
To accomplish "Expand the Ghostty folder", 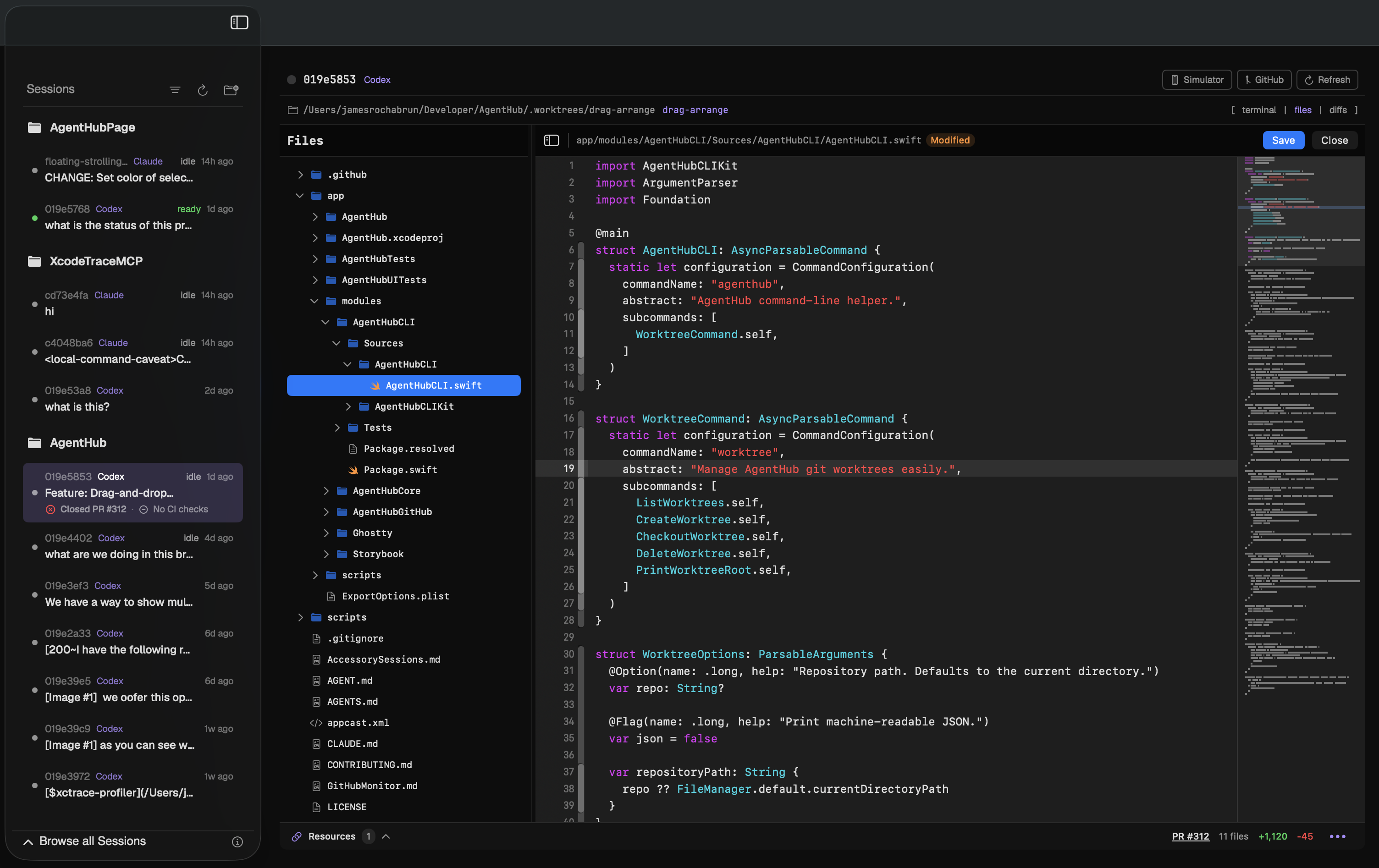I will 326,533.
